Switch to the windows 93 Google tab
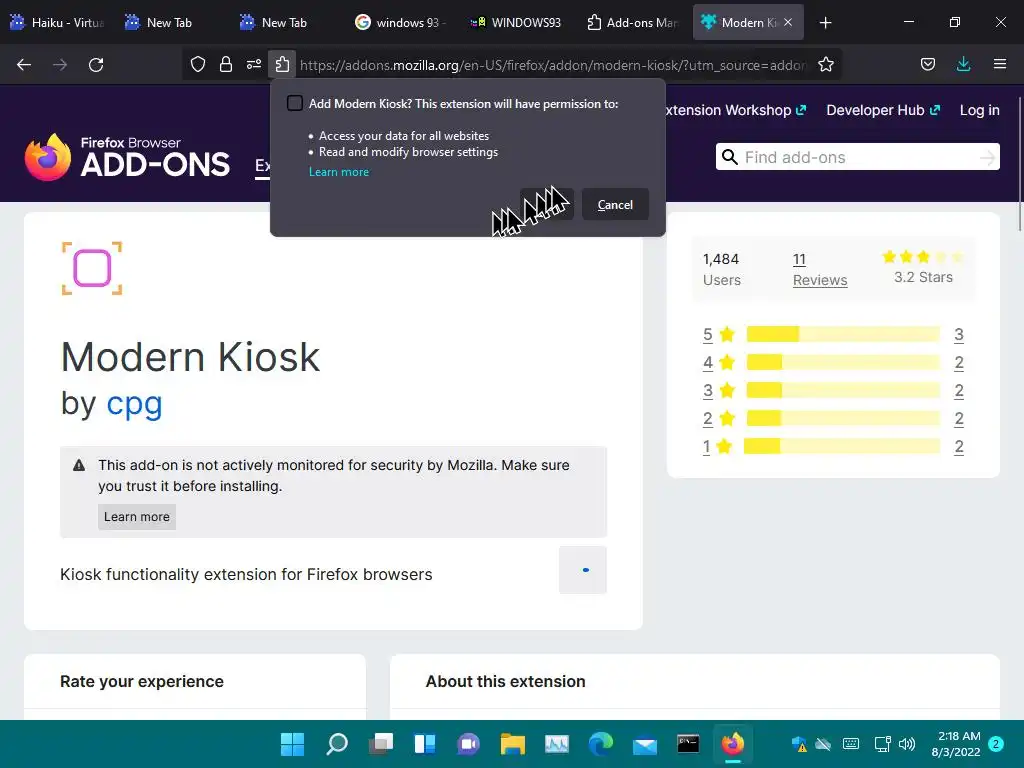The width and height of the screenshot is (1024, 768). pos(399,22)
